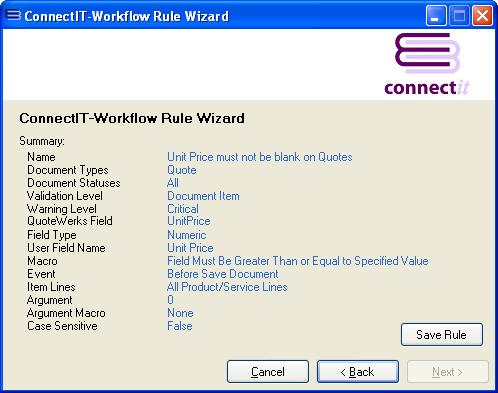The width and height of the screenshot is (498, 393).
Task: Click the 'Critical' warning level value
Action: click(x=183, y=209)
